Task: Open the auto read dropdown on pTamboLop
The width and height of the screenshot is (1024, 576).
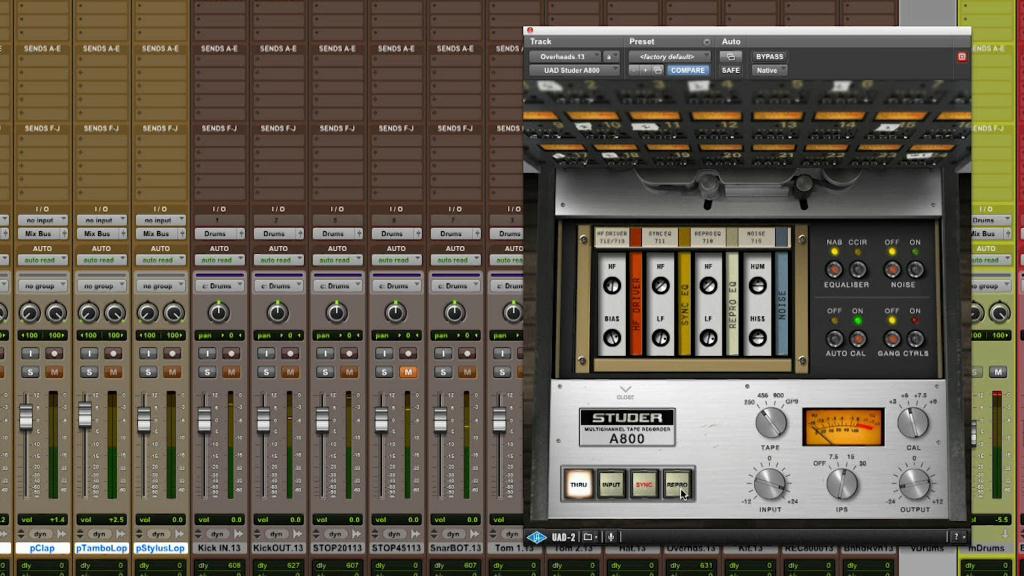Action: (x=101, y=260)
